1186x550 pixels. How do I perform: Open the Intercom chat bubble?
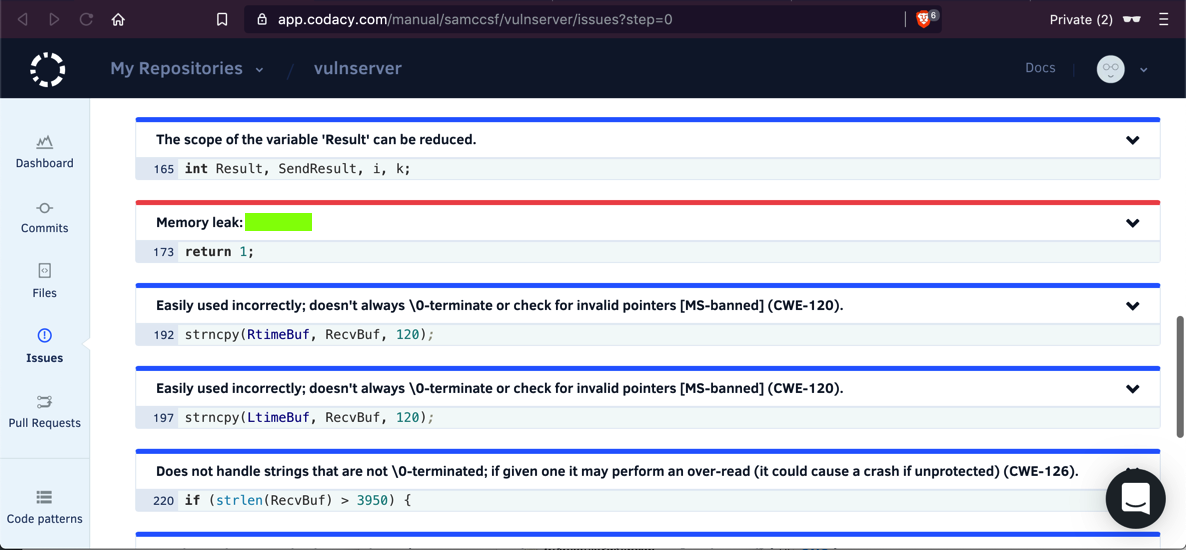(x=1135, y=499)
